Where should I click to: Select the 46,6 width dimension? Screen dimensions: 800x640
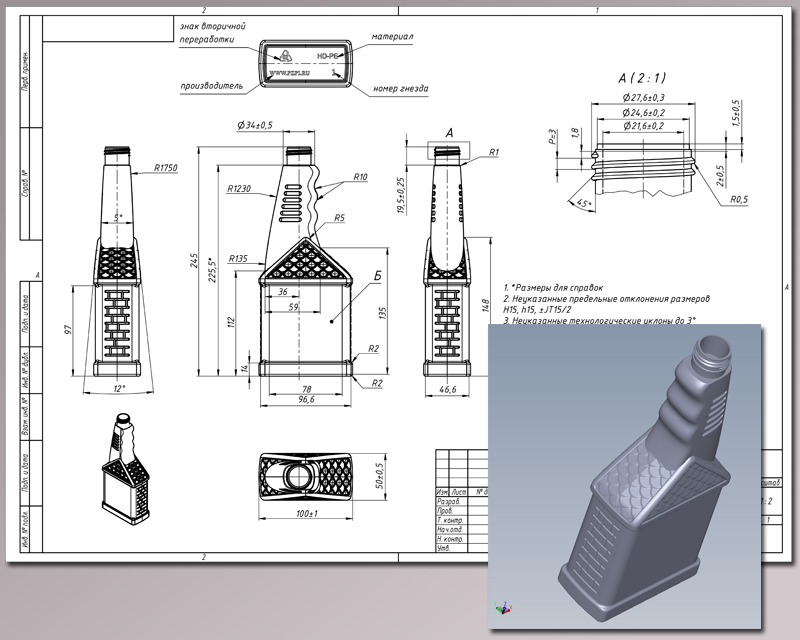tap(447, 389)
